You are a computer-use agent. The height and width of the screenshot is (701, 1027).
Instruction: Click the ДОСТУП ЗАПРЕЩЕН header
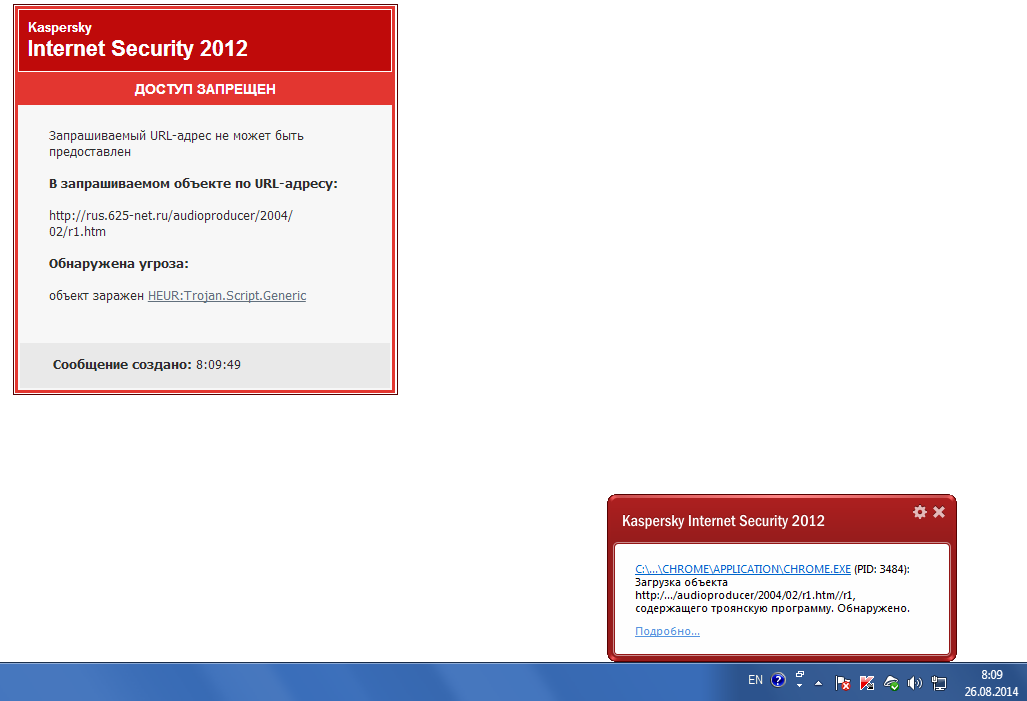click(x=205, y=89)
